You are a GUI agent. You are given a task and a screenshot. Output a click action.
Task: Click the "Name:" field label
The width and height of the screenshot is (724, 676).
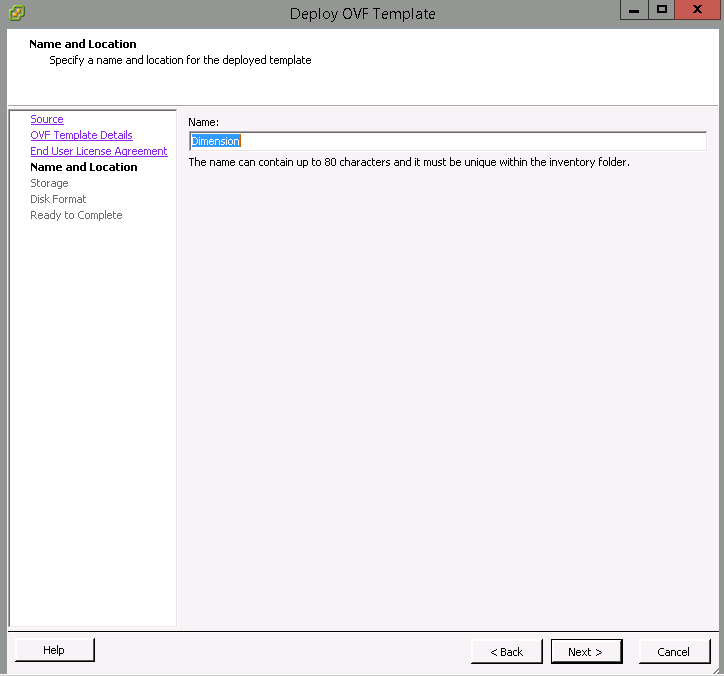click(203, 121)
